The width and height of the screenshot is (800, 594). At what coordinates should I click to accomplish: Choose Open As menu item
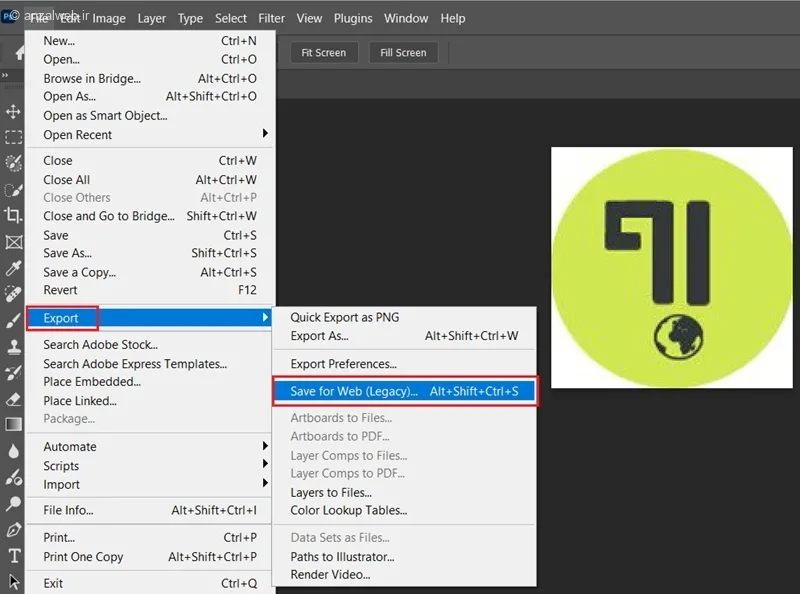click(x=149, y=96)
